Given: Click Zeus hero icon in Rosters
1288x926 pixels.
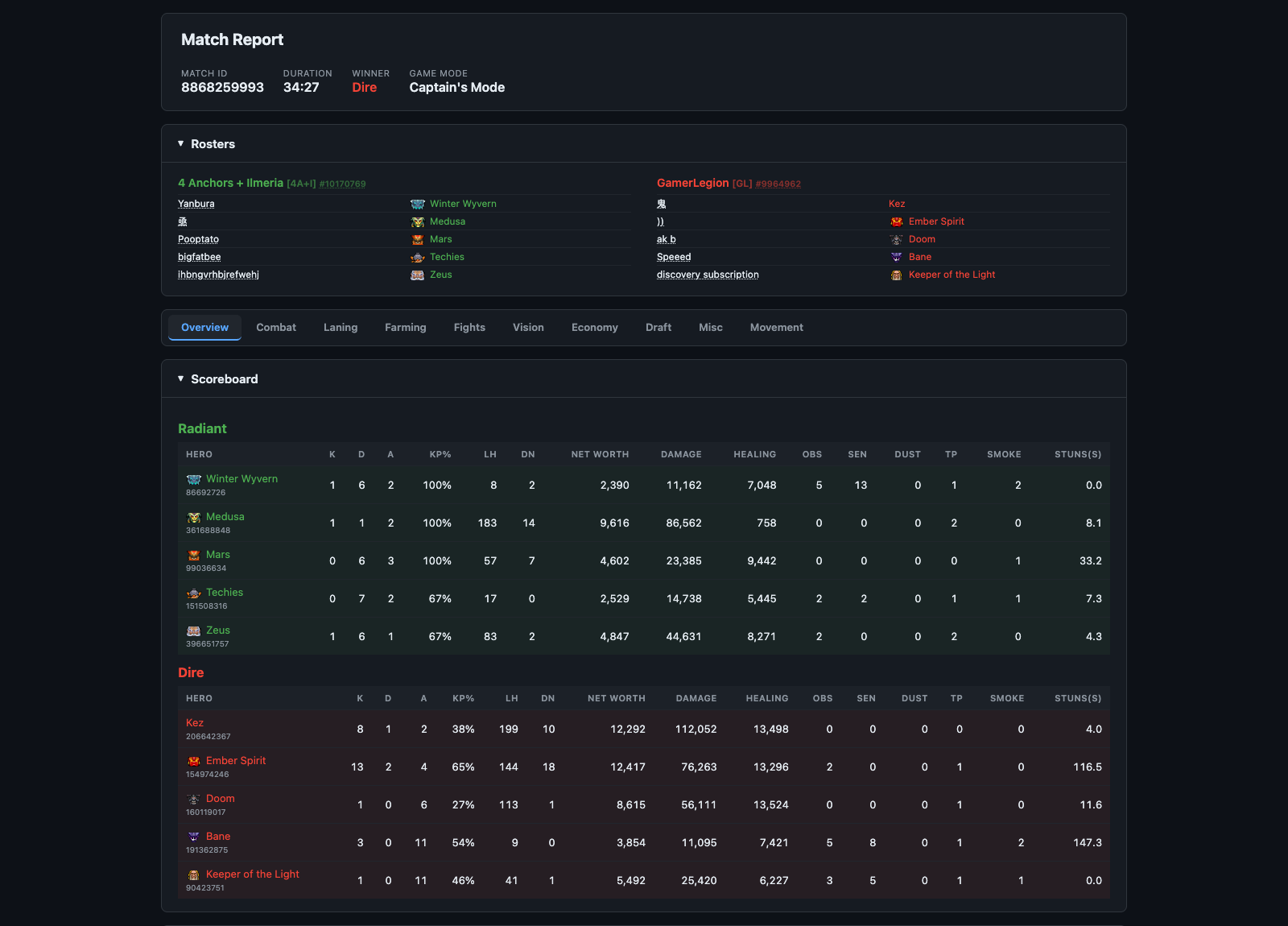Looking at the screenshot, I should [418, 275].
